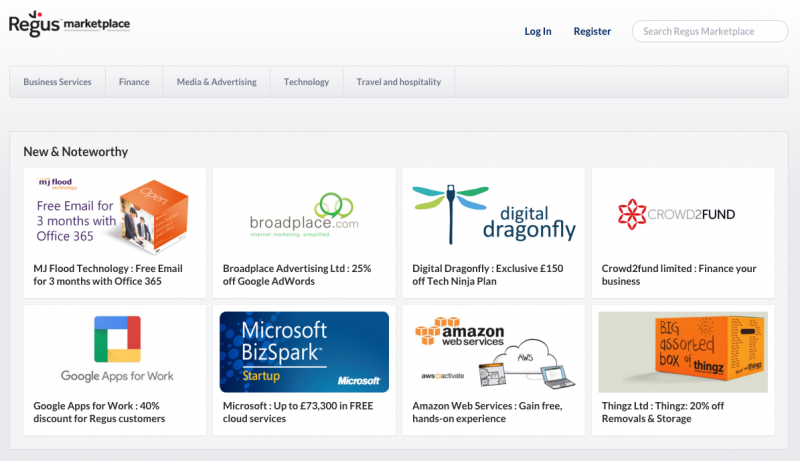
Task: Click the Big assorted box of thingz image
Action: coord(682,350)
